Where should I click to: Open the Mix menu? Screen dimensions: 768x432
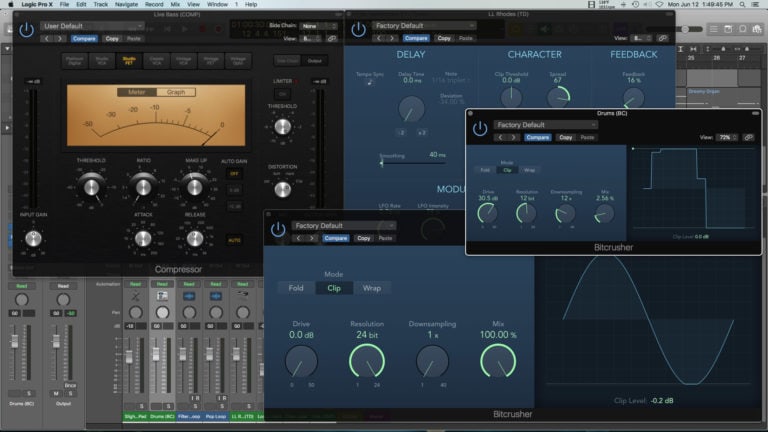(175, 4)
